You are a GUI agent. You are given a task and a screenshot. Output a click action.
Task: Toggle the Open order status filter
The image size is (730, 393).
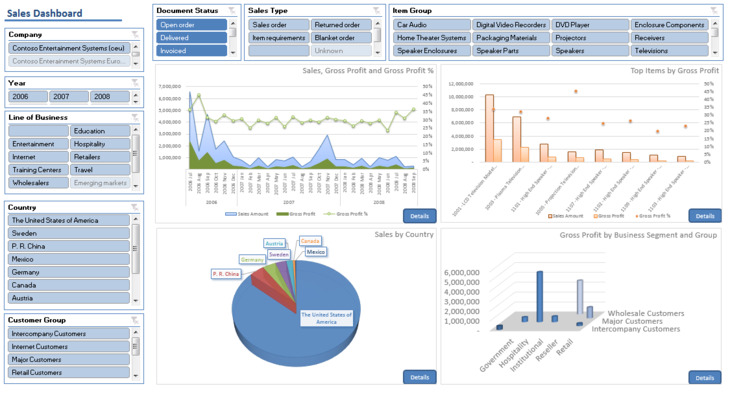[191, 25]
